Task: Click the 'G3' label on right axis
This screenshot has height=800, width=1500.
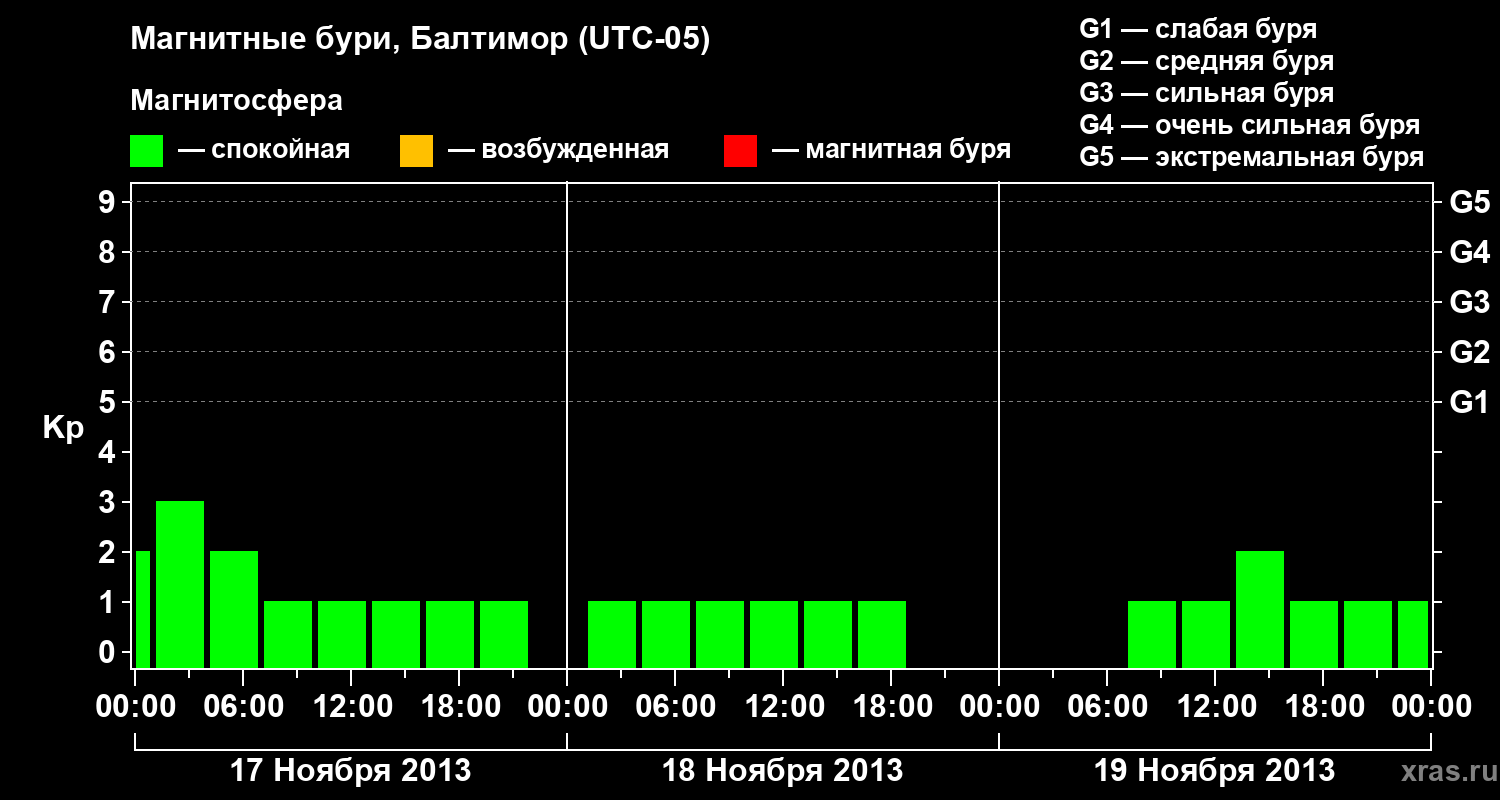Action: coord(1469,302)
